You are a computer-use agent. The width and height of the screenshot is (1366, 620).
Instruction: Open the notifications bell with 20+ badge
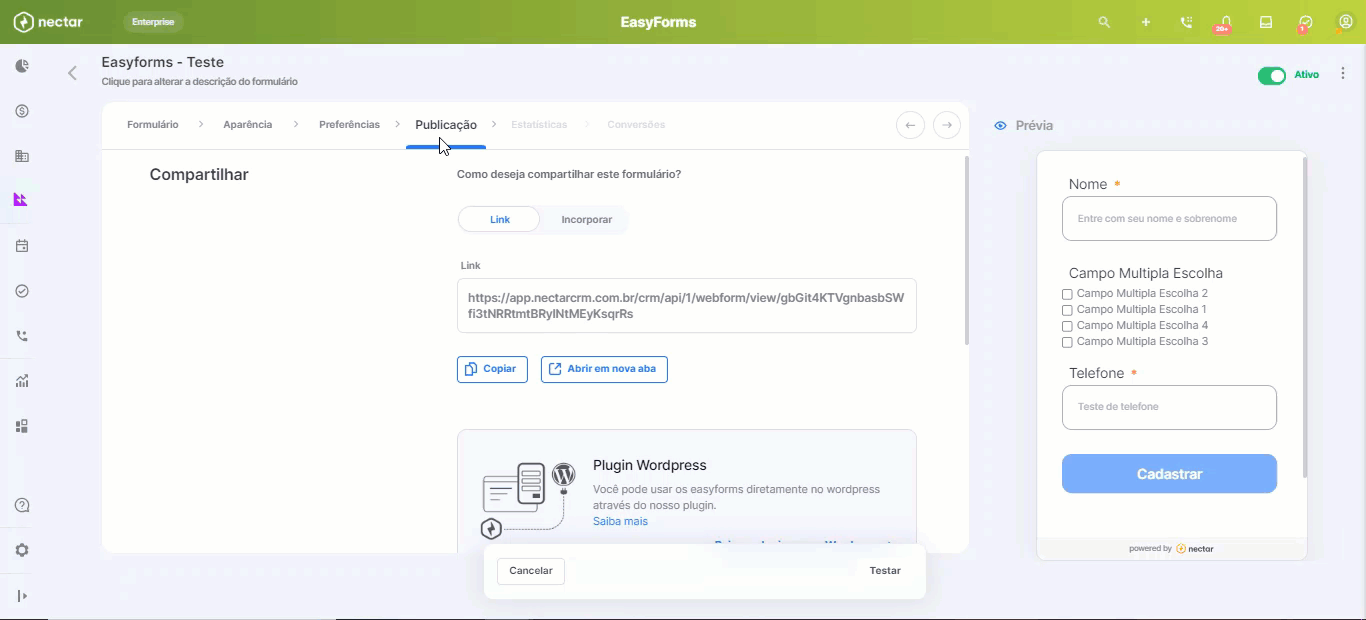pyautogui.click(x=1225, y=23)
